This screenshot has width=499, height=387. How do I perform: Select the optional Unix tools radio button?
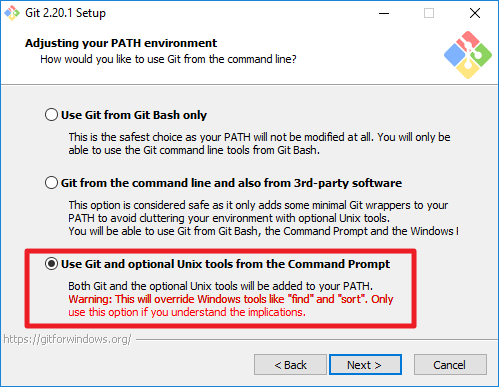pyautogui.click(x=51, y=264)
